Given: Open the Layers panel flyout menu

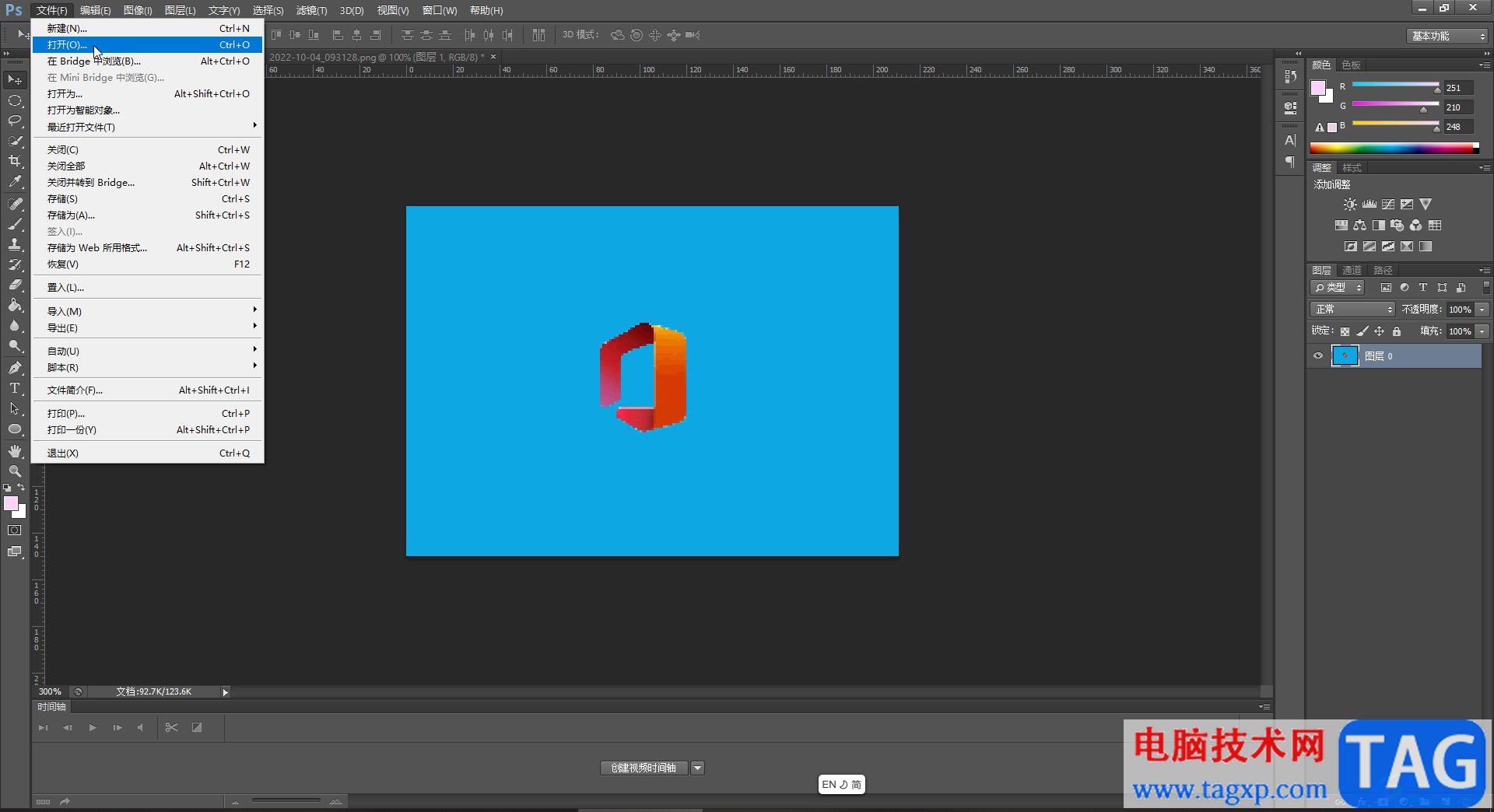Looking at the screenshot, I should tap(1485, 271).
